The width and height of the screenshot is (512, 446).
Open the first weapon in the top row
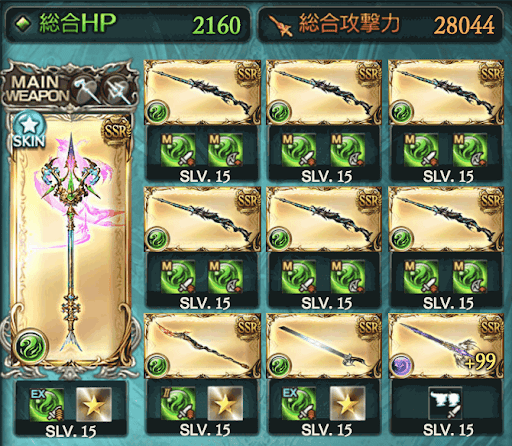pos(202,93)
